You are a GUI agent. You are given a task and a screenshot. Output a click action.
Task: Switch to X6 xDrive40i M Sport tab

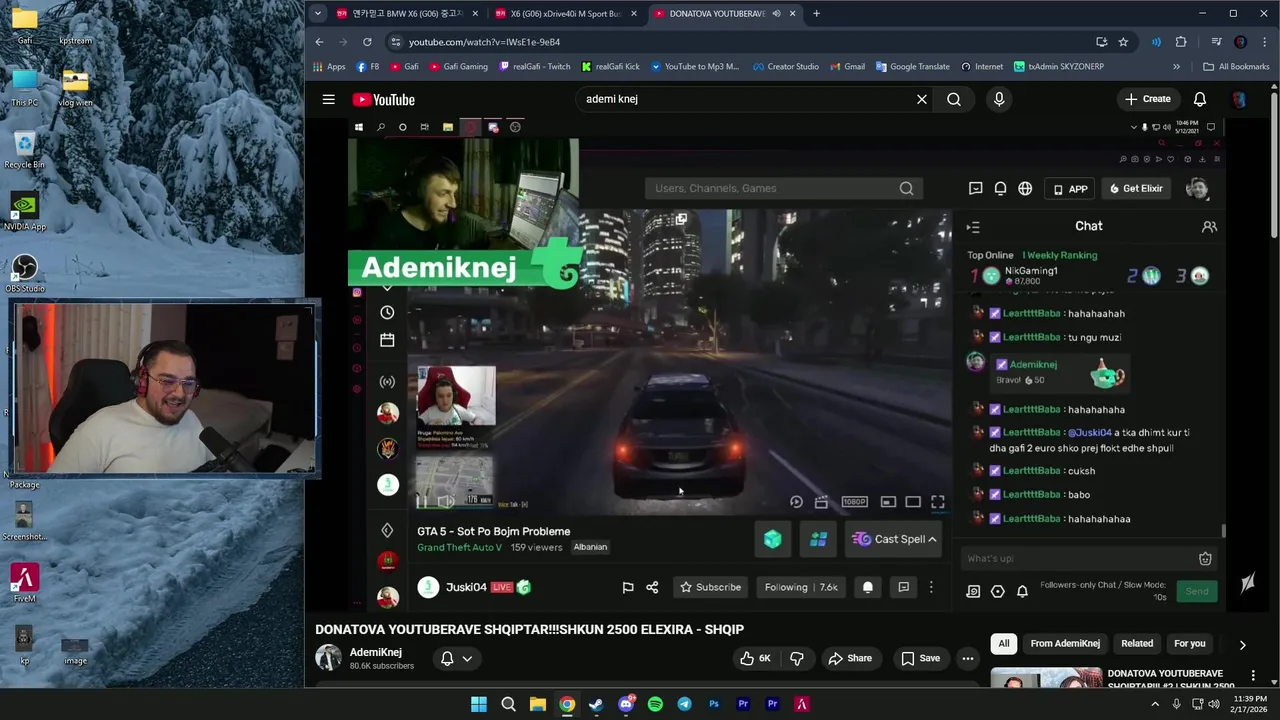(566, 14)
